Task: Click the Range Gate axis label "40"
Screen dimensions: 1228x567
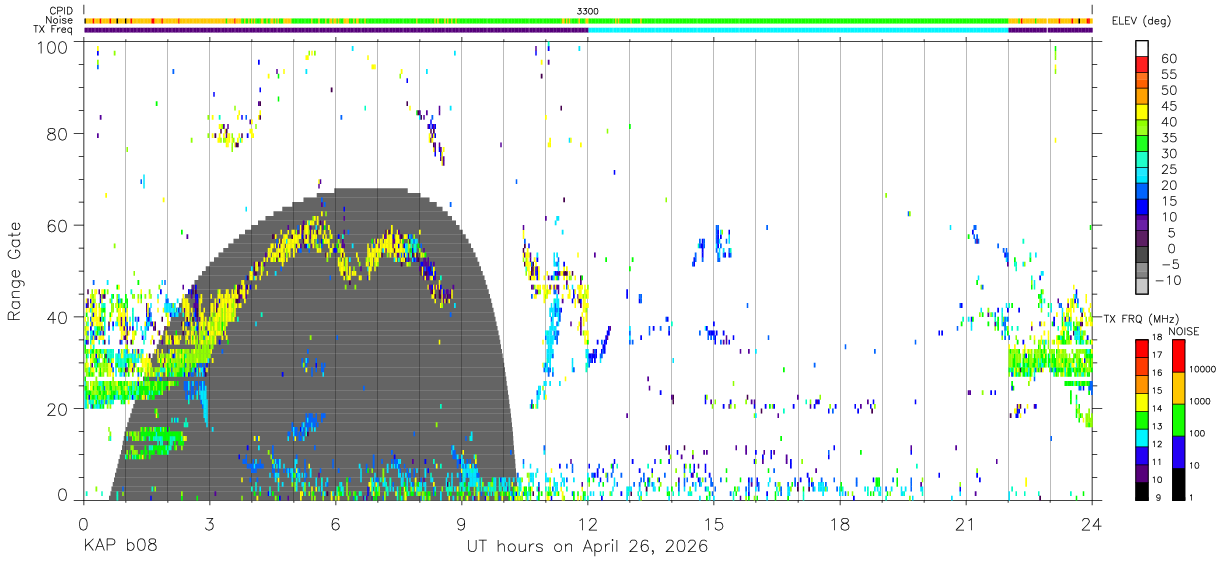Action: (57, 317)
